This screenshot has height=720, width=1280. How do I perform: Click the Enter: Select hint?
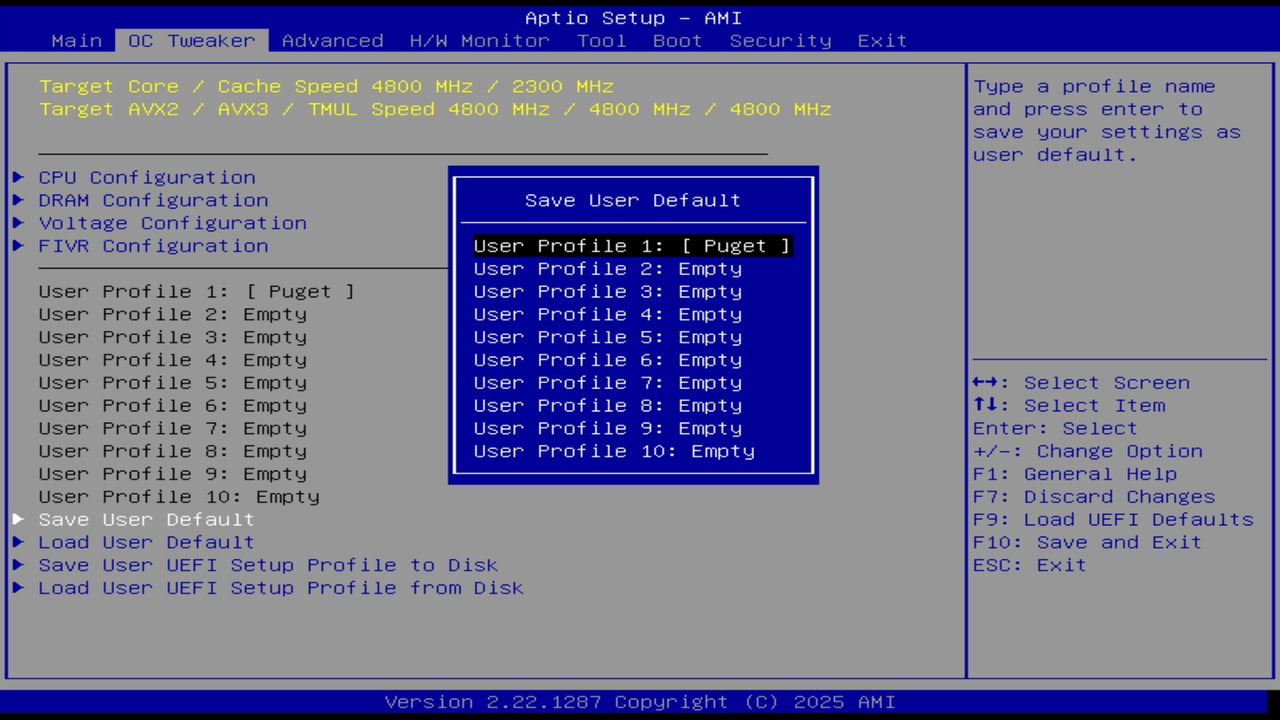(1056, 428)
